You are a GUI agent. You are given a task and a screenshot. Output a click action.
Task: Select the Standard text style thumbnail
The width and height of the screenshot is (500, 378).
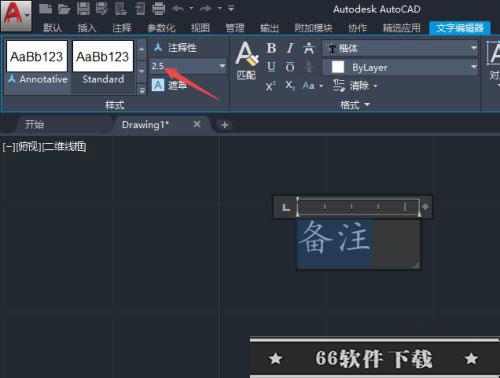[103, 63]
